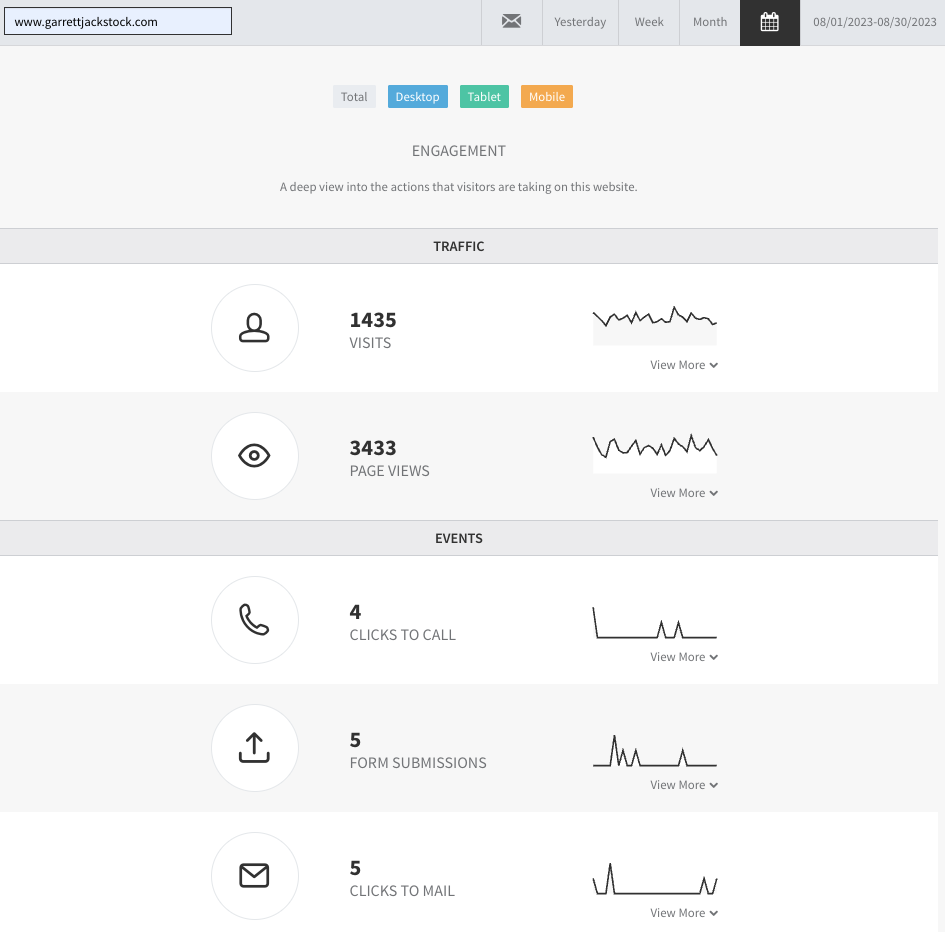Expand View More under Visits
945x932 pixels.
(683, 365)
